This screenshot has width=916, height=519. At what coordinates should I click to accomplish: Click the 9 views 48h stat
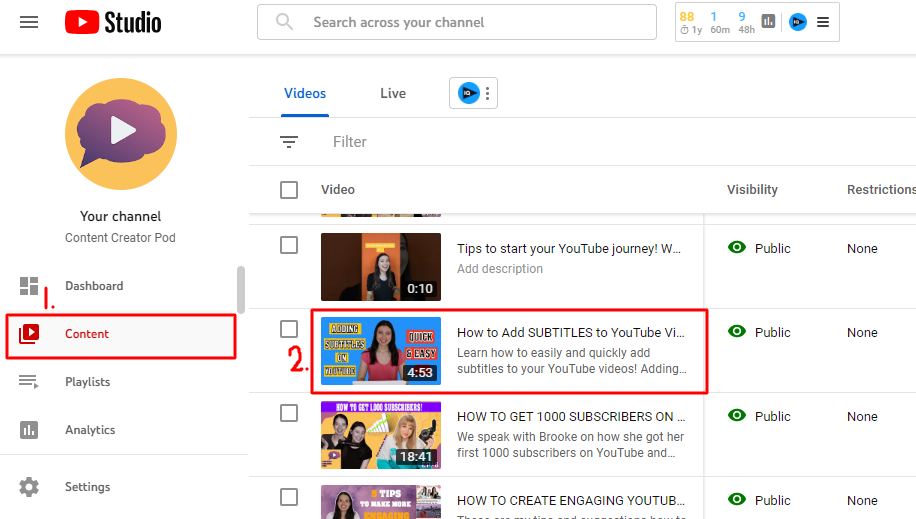(x=746, y=22)
